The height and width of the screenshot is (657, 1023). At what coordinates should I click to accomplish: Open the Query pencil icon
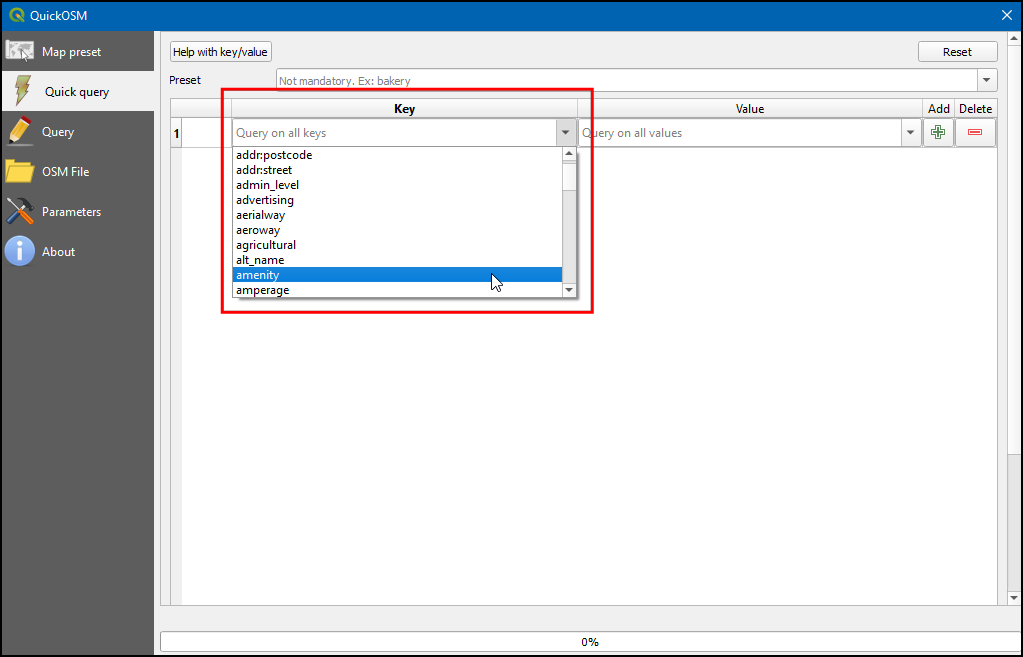(x=21, y=131)
